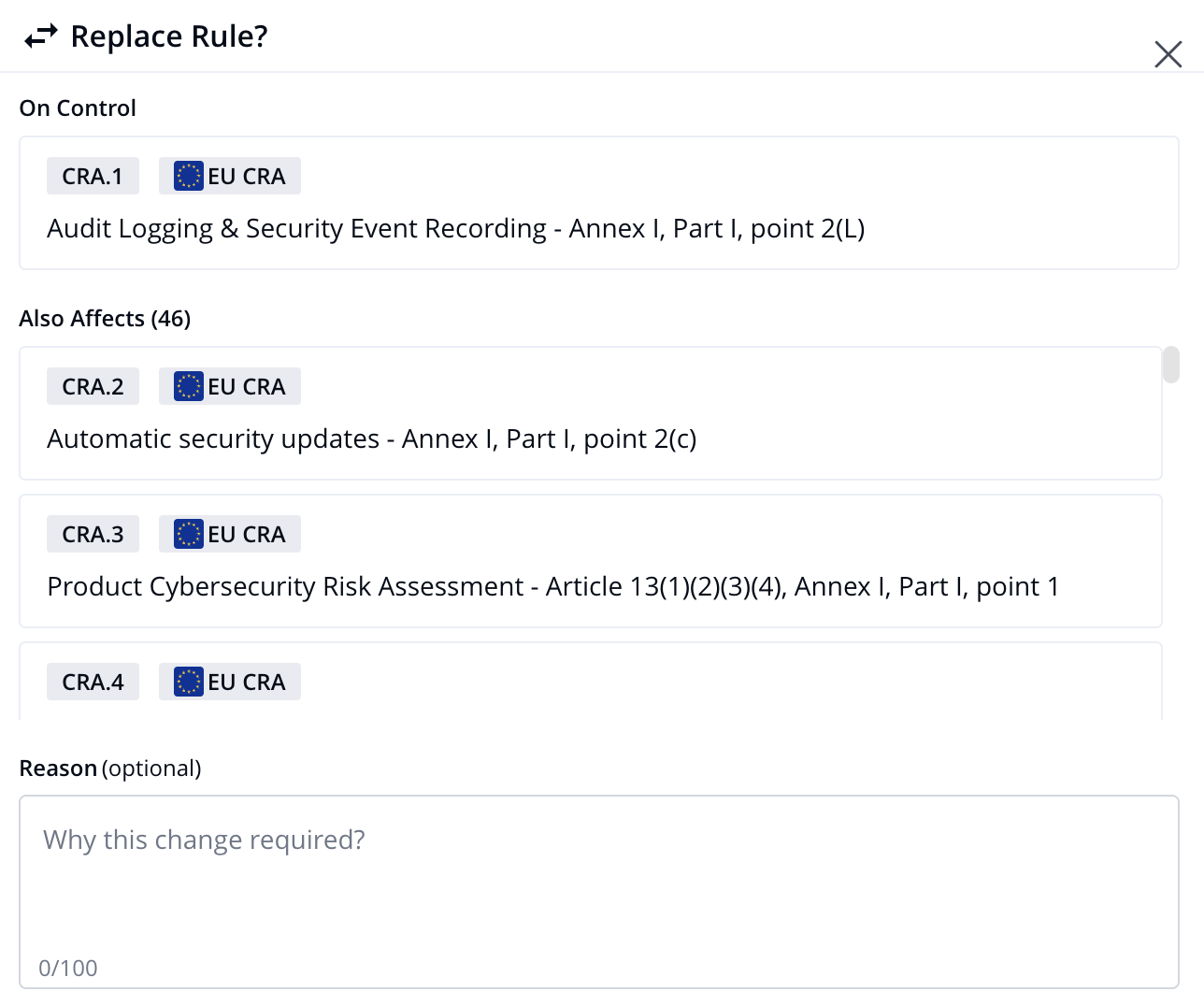Open the Audit Logging & Security Event Recording card
The width and height of the screenshot is (1204, 1006).
[x=599, y=203]
